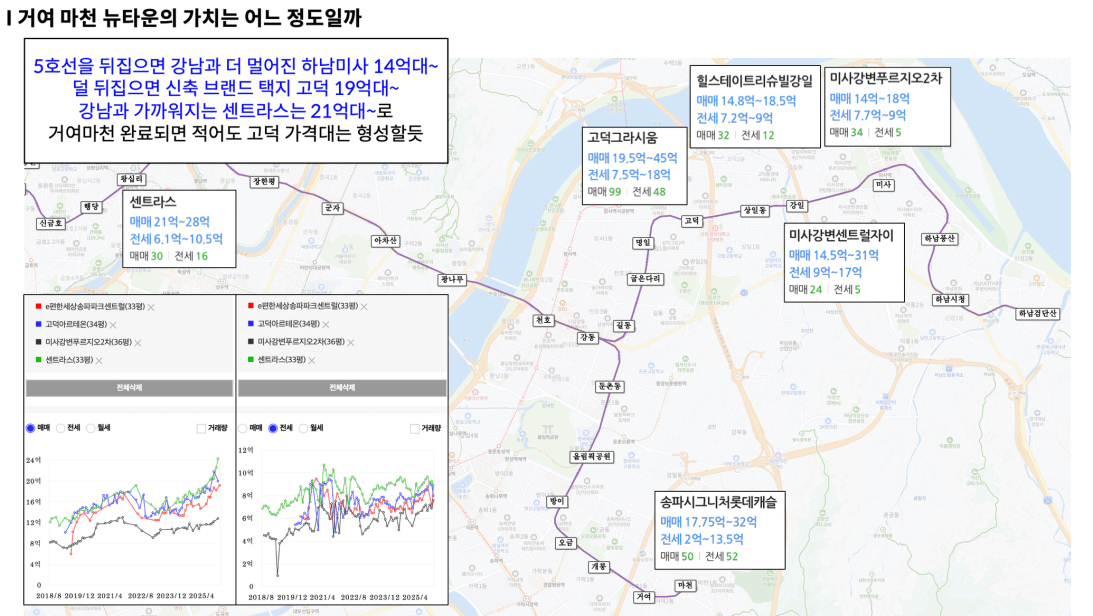Click green 센트라스 color swatch in 매매 legend
The height and width of the screenshot is (616, 1093).
(x=38, y=360)
